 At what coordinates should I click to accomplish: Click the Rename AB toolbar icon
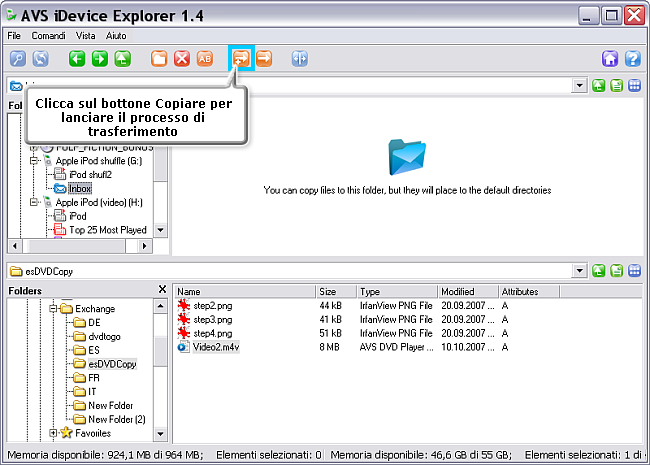204,58
